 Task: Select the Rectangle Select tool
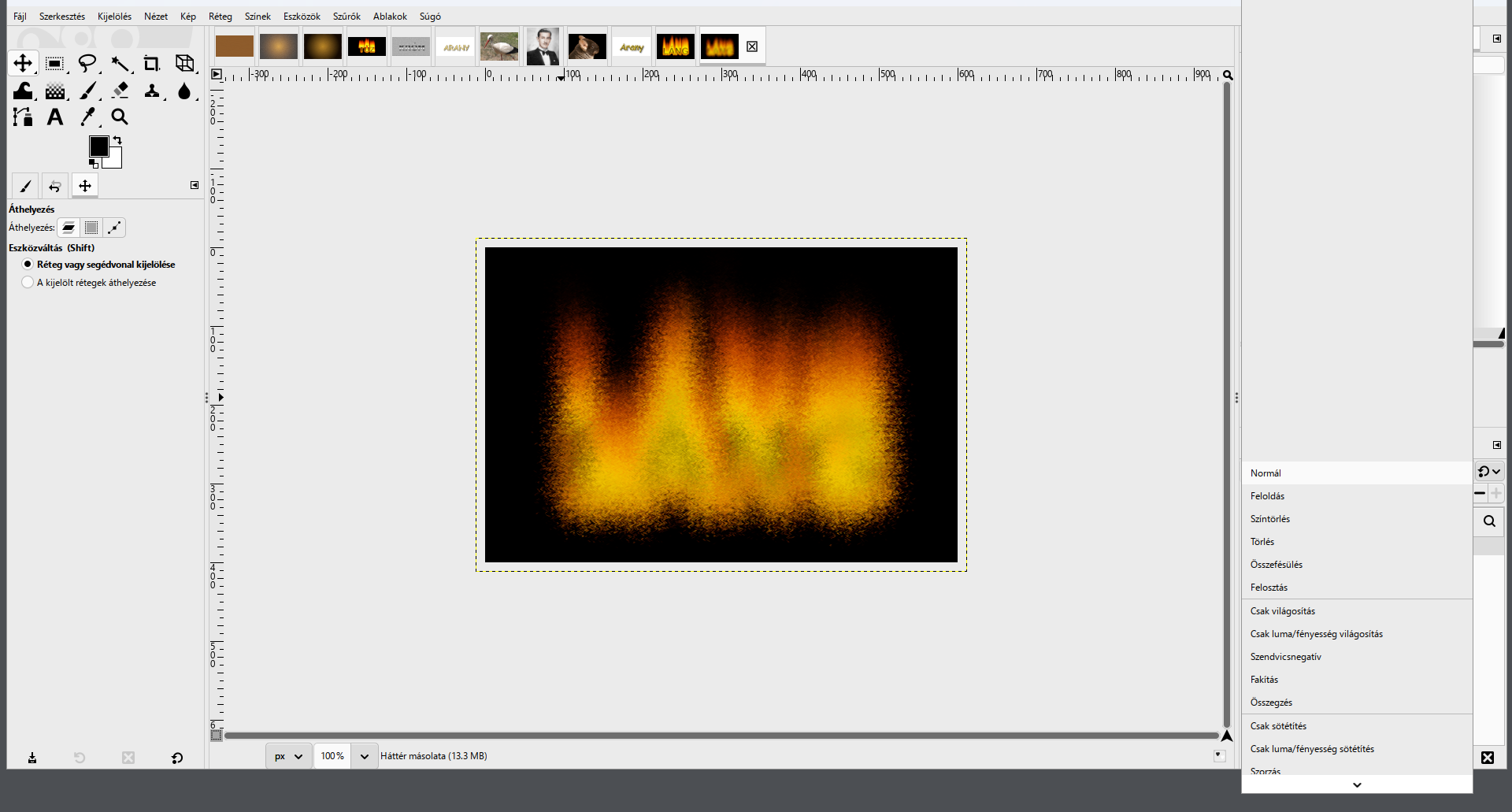tap(54, 63)
